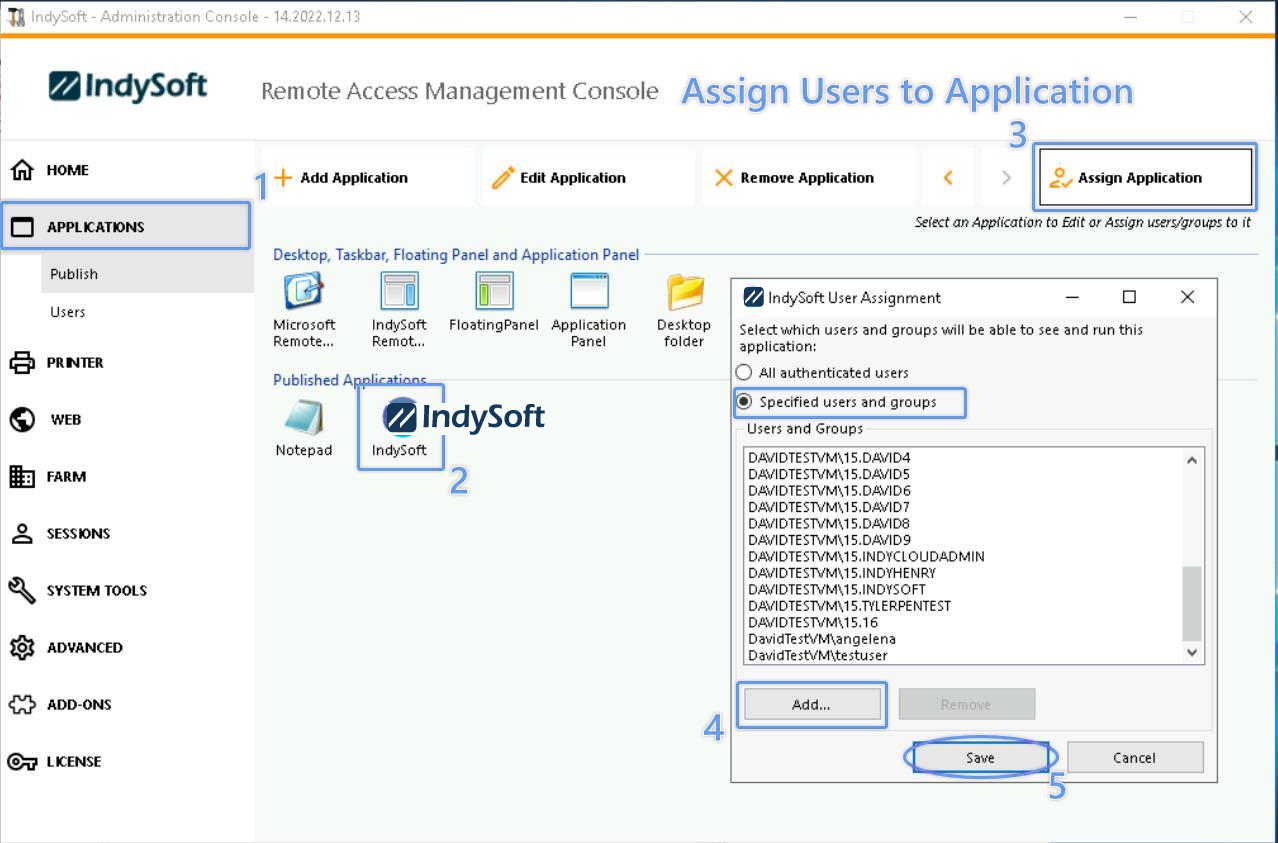Click the Add Application button
Image resolution: width=1278 pixels, height=843 pixels.
point(367,177)
